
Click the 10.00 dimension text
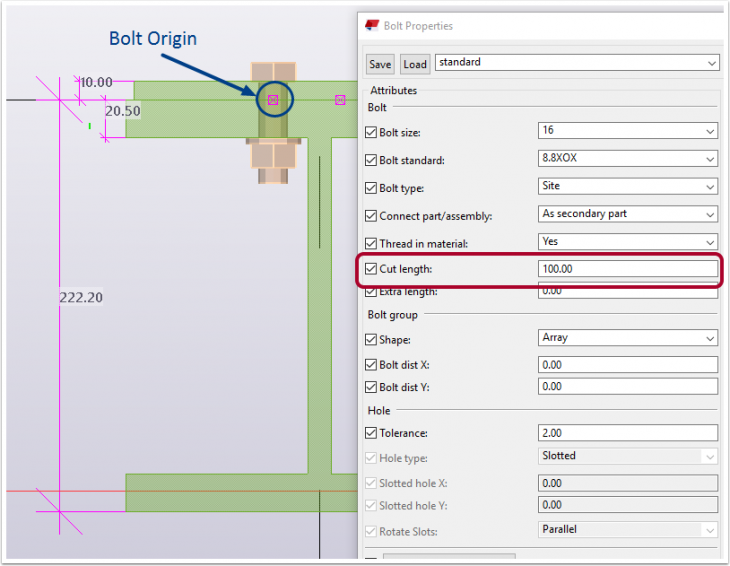[x=96, y=82]
